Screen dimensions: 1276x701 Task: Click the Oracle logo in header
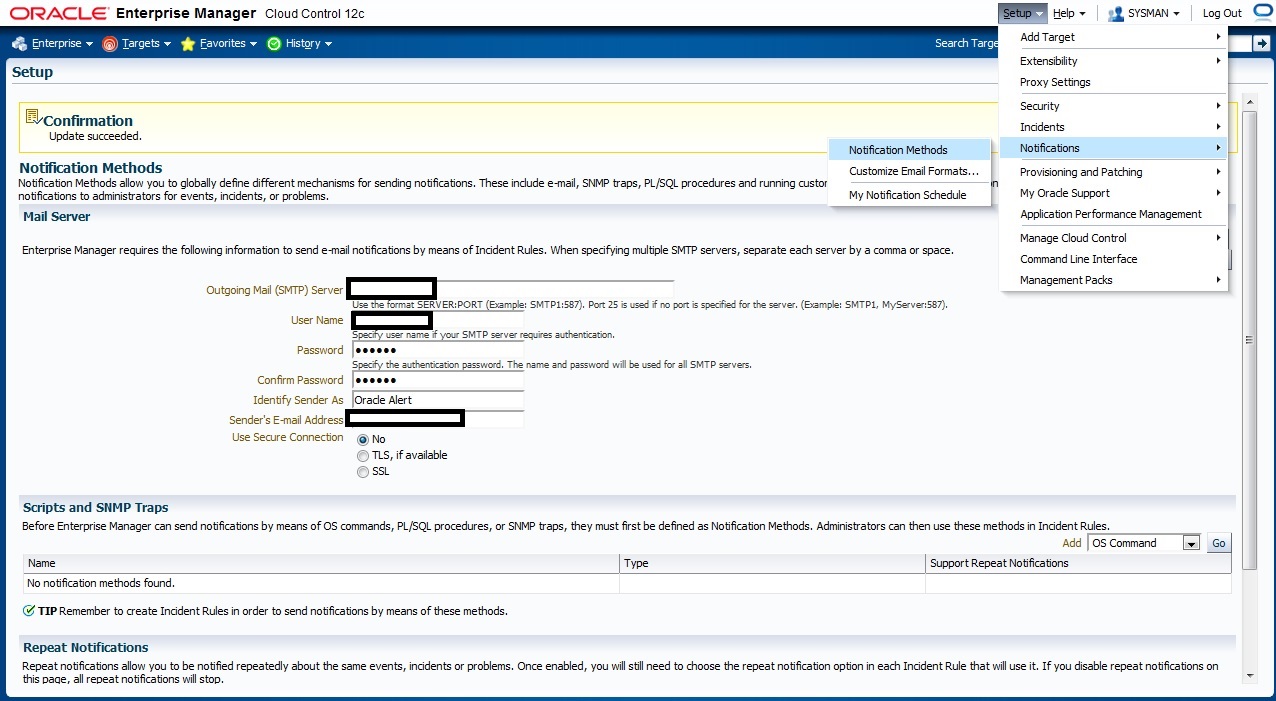[x=59, y=14]
